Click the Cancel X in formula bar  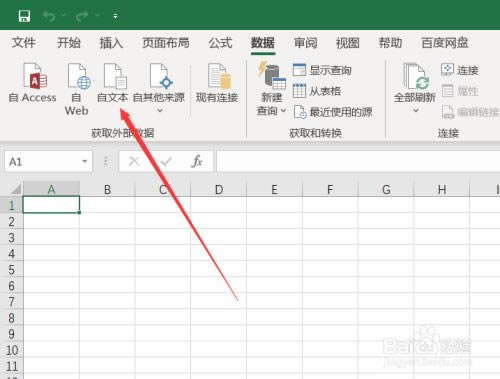pyautogui.click(x=134, y=162)
